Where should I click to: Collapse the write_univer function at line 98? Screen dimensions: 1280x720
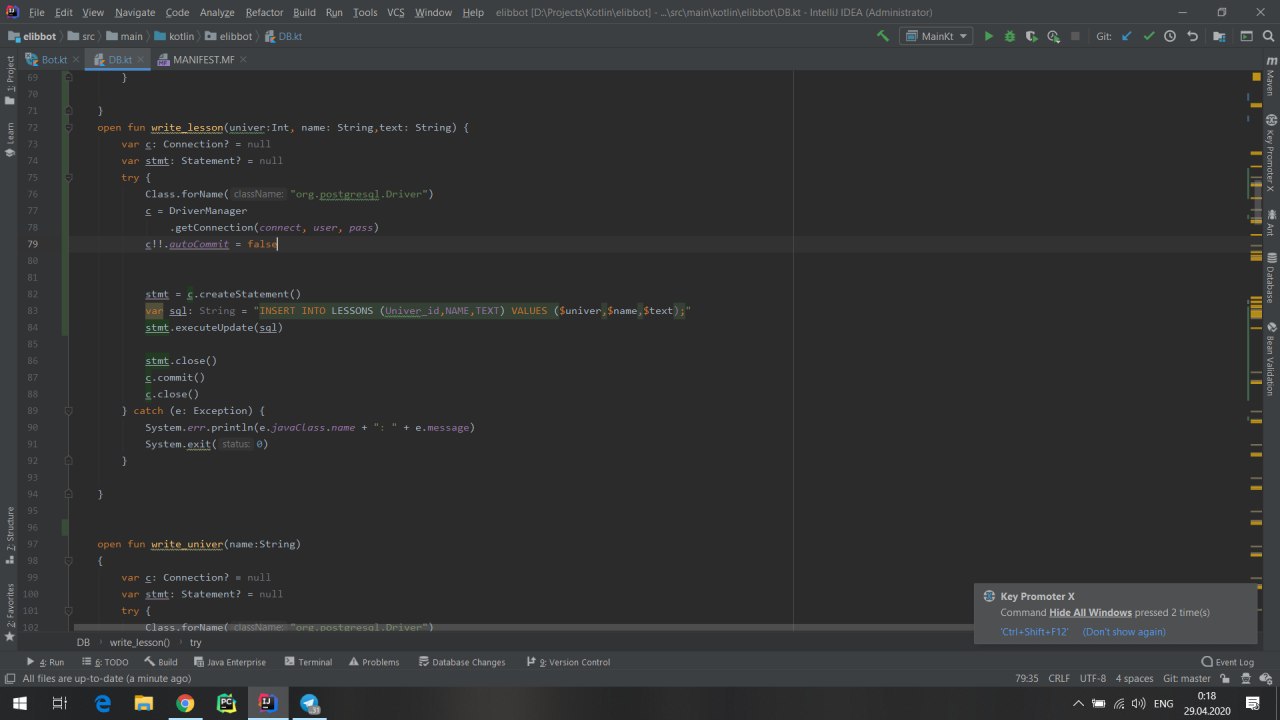68,561
